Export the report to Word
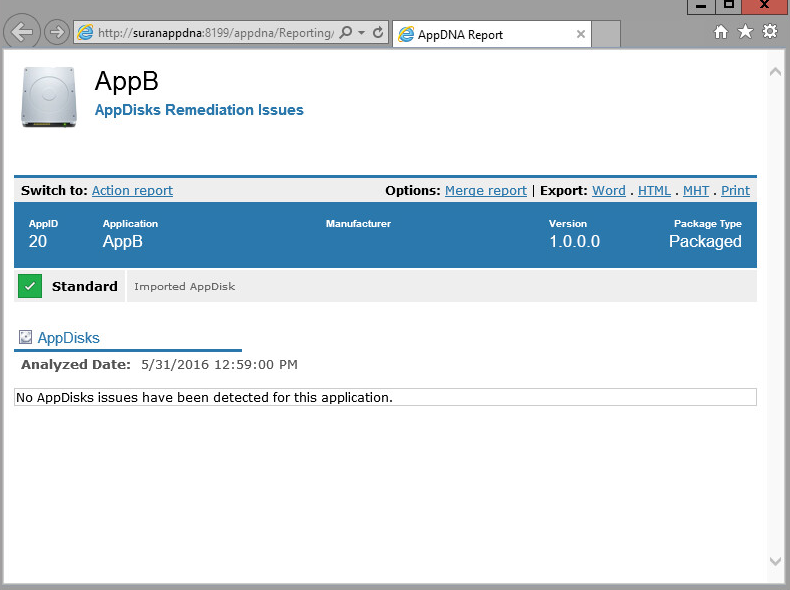Image resolution: width=790 pixels, height=590 pixels. point(609,190)
